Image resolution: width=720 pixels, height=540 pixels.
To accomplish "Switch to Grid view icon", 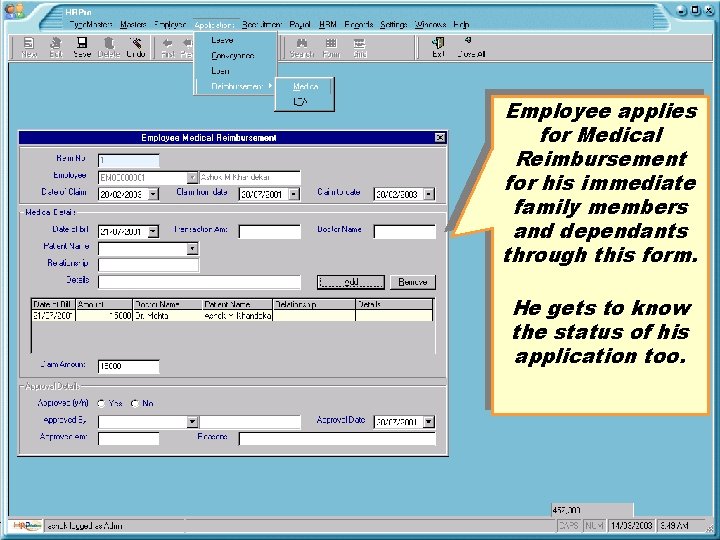I will point(360,47).
